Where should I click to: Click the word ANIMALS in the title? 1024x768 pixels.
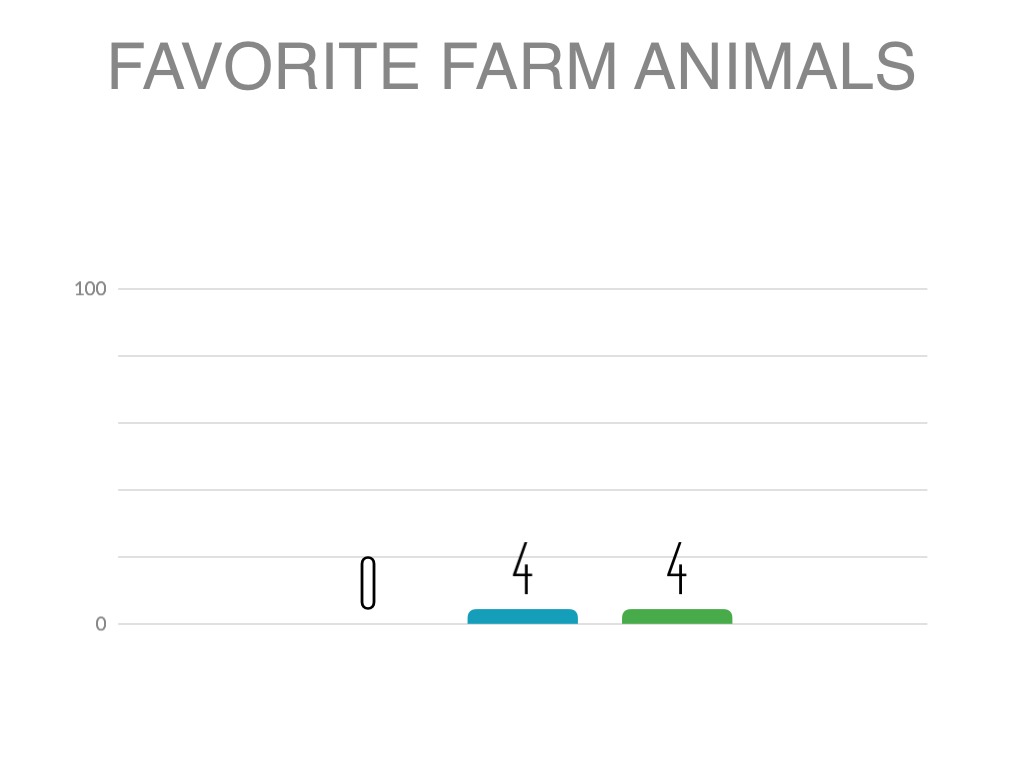tap(775, 67)
